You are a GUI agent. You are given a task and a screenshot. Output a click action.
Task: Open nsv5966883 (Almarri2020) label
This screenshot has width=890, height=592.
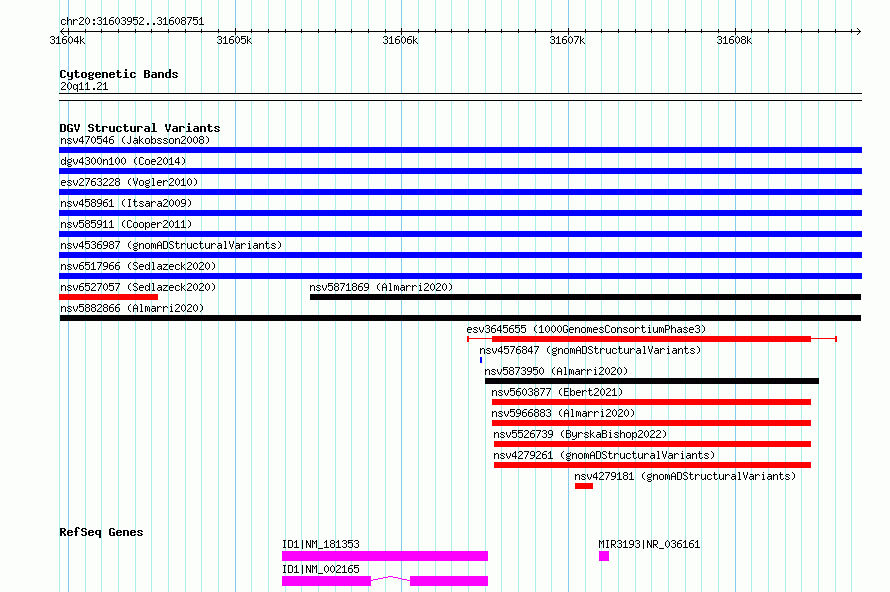click(563, 413)
